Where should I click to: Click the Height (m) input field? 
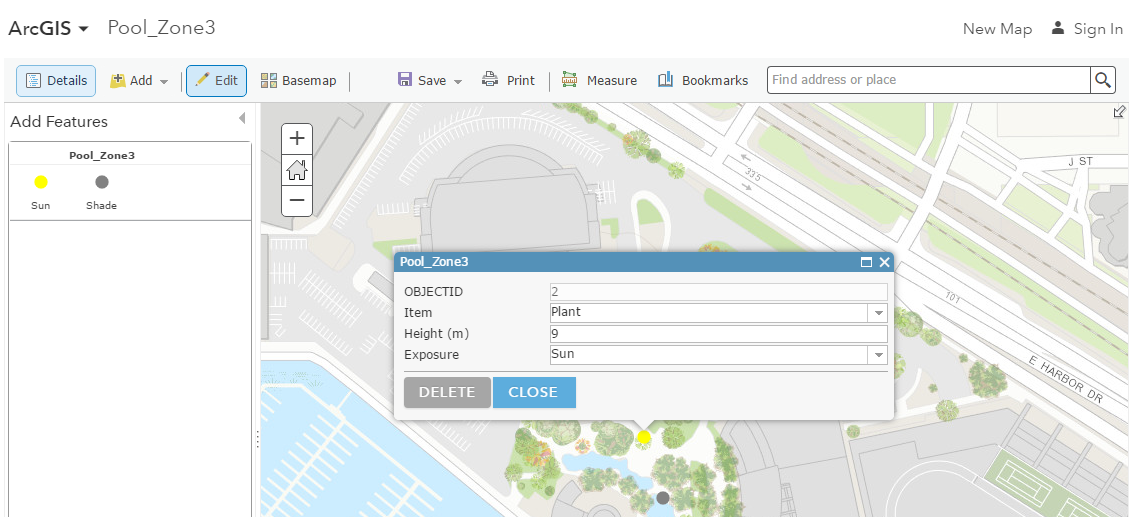(x=718, y=334)
